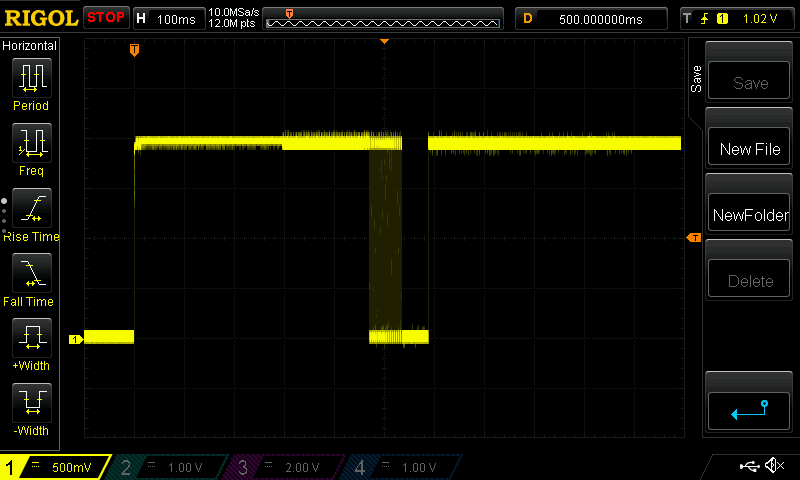Click the D 500.000000ms delay readout

[591, 19]
